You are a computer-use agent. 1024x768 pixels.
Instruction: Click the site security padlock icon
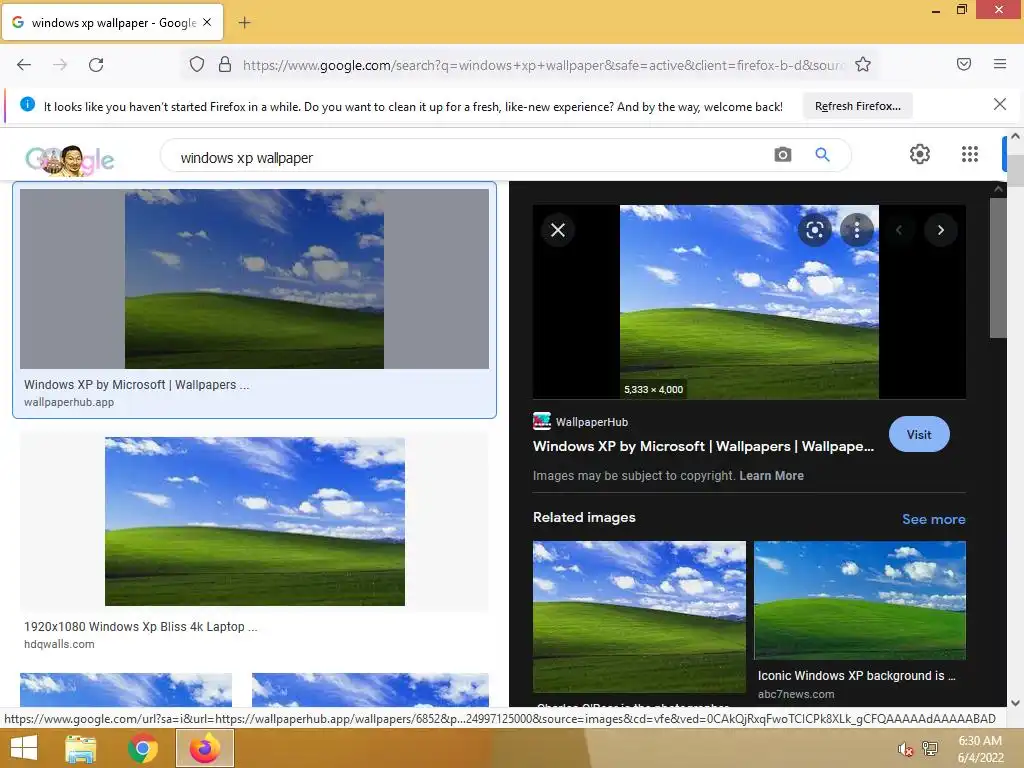coord(225,64)
